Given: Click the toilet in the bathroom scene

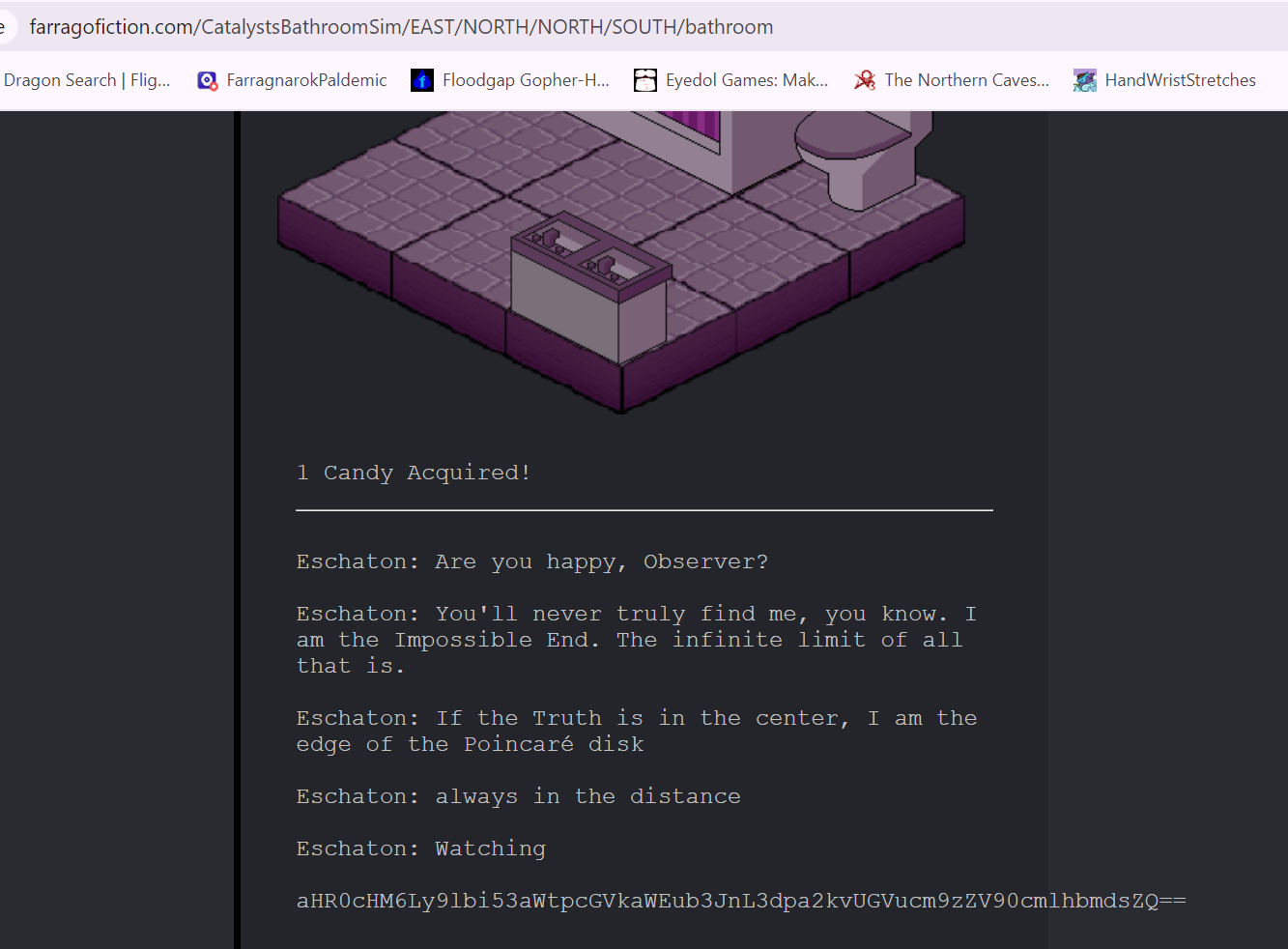Looking at the screenshot, I should [x=855, y=155].
